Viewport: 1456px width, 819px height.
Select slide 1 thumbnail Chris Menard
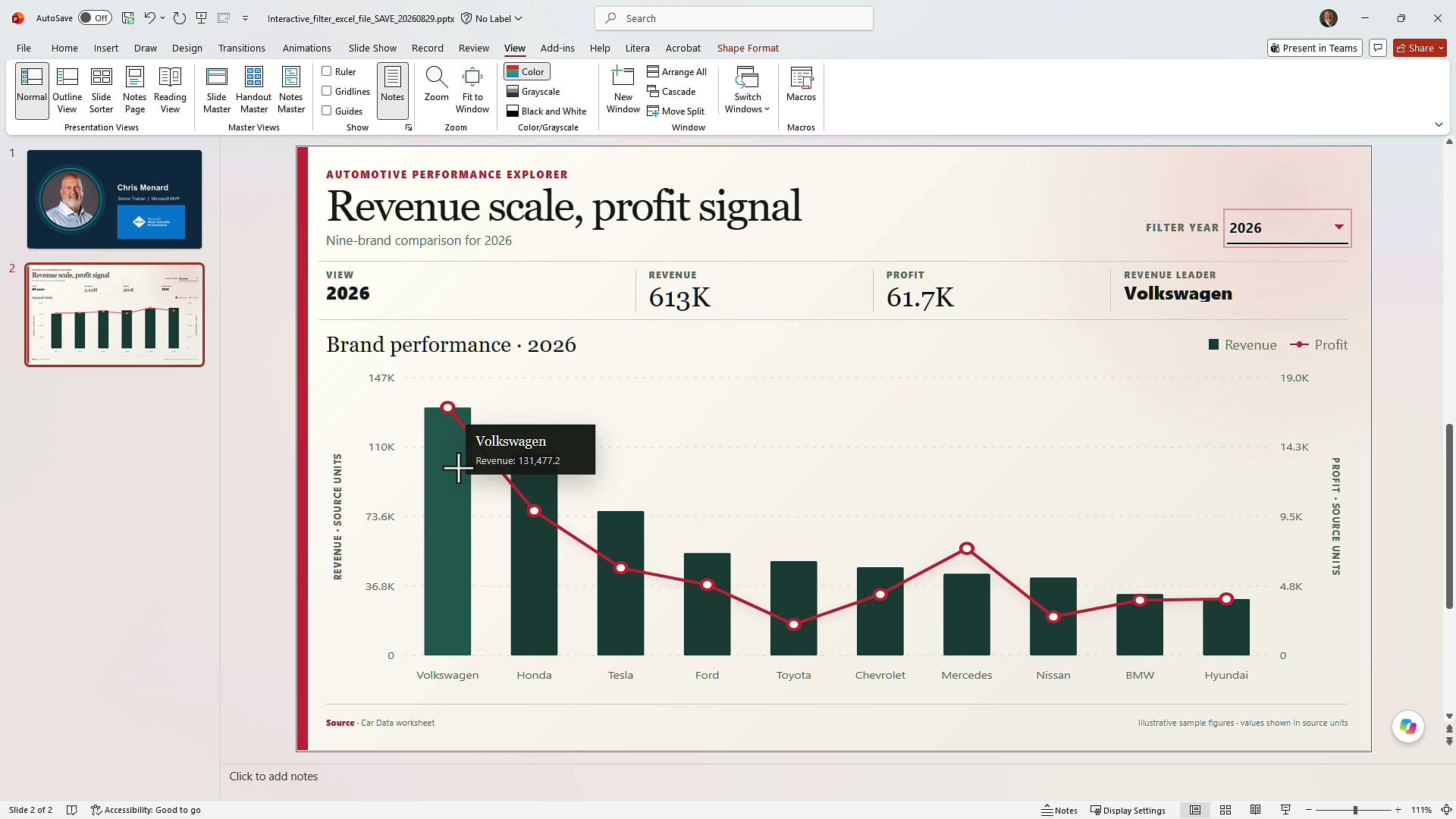[115, 199]
